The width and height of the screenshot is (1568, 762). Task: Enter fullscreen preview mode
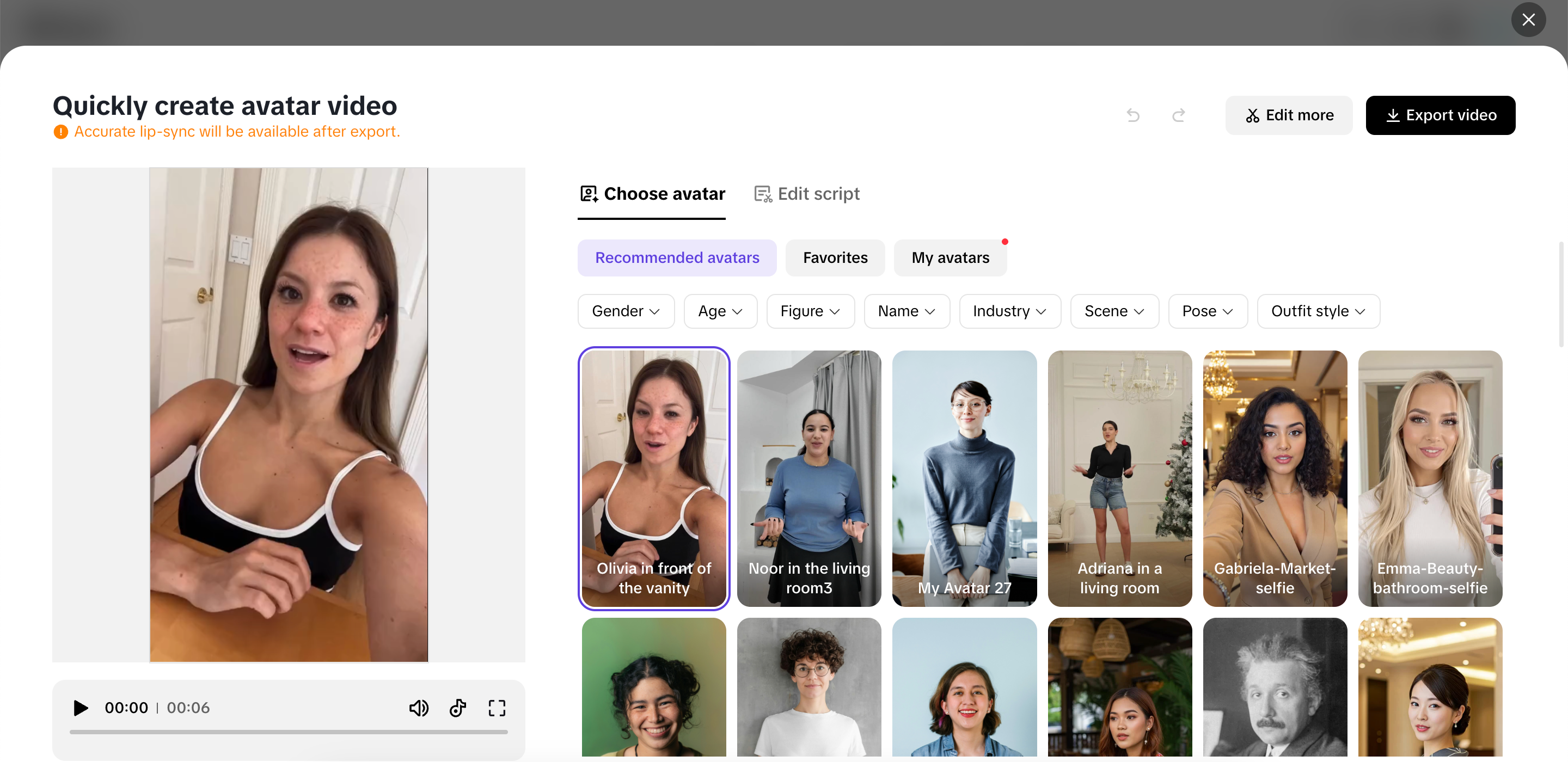(497, 708)
